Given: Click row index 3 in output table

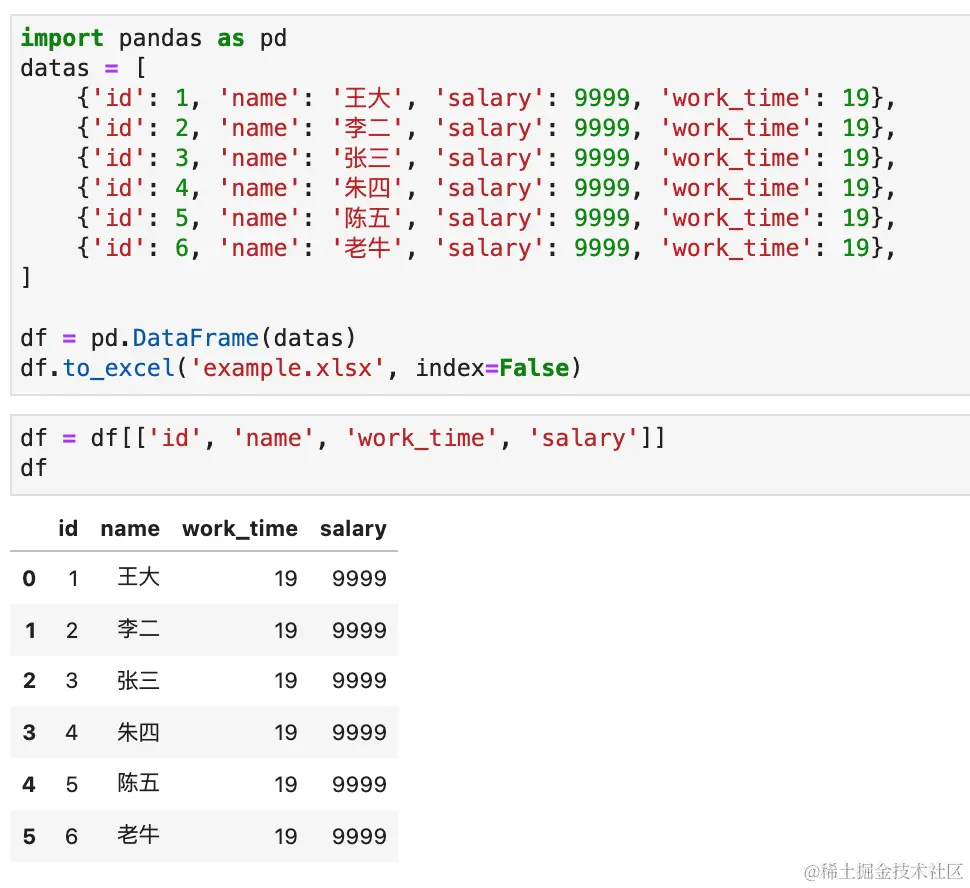Looking at the screenshot, I should (29, 733).
